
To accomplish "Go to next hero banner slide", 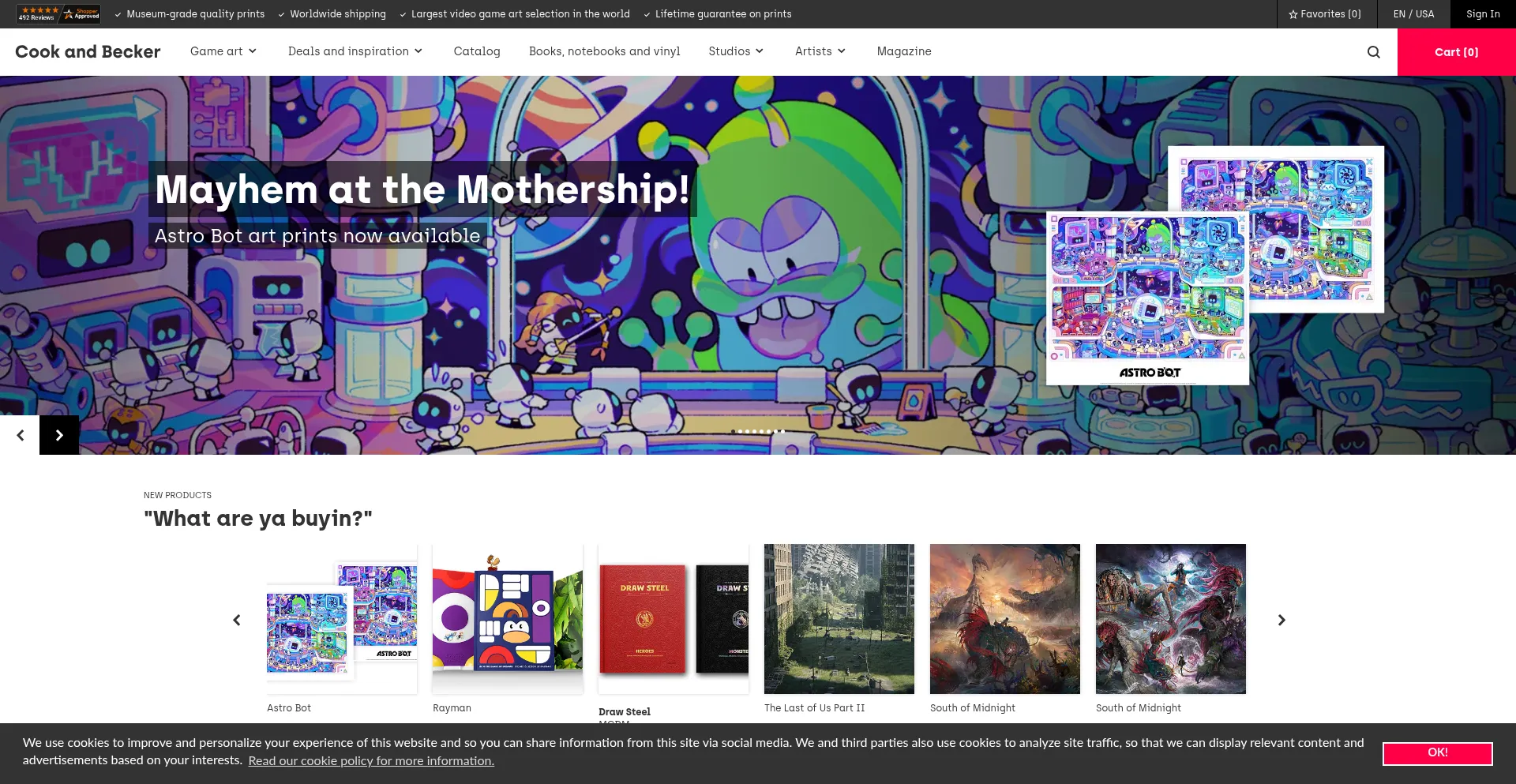I will click(59, 435).
